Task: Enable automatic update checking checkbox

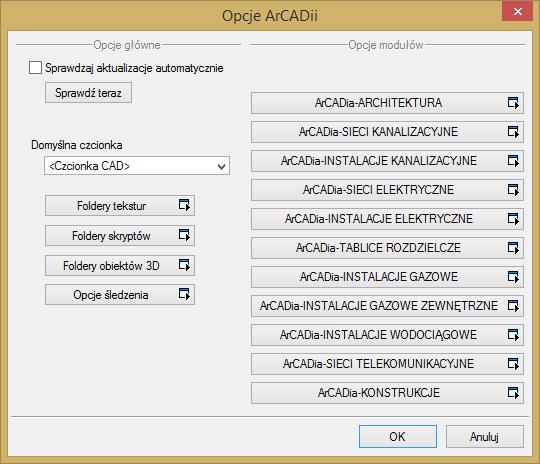Action: [35, 68]
